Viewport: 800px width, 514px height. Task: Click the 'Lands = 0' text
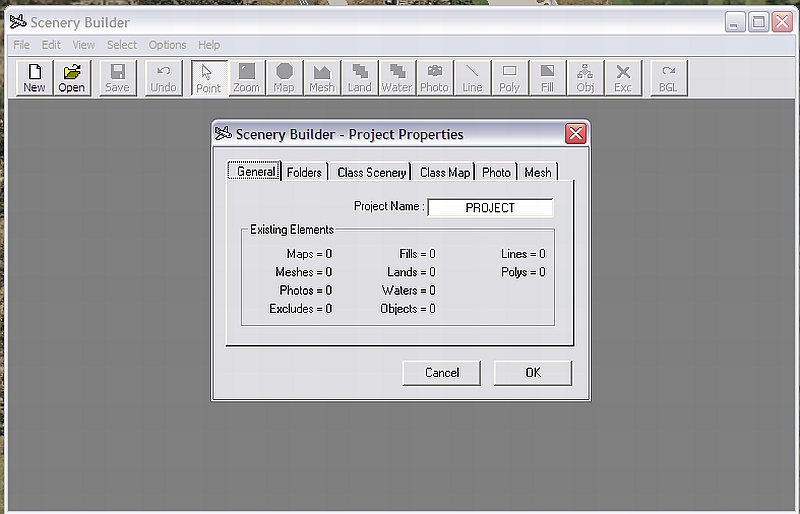tap(411, 272)
